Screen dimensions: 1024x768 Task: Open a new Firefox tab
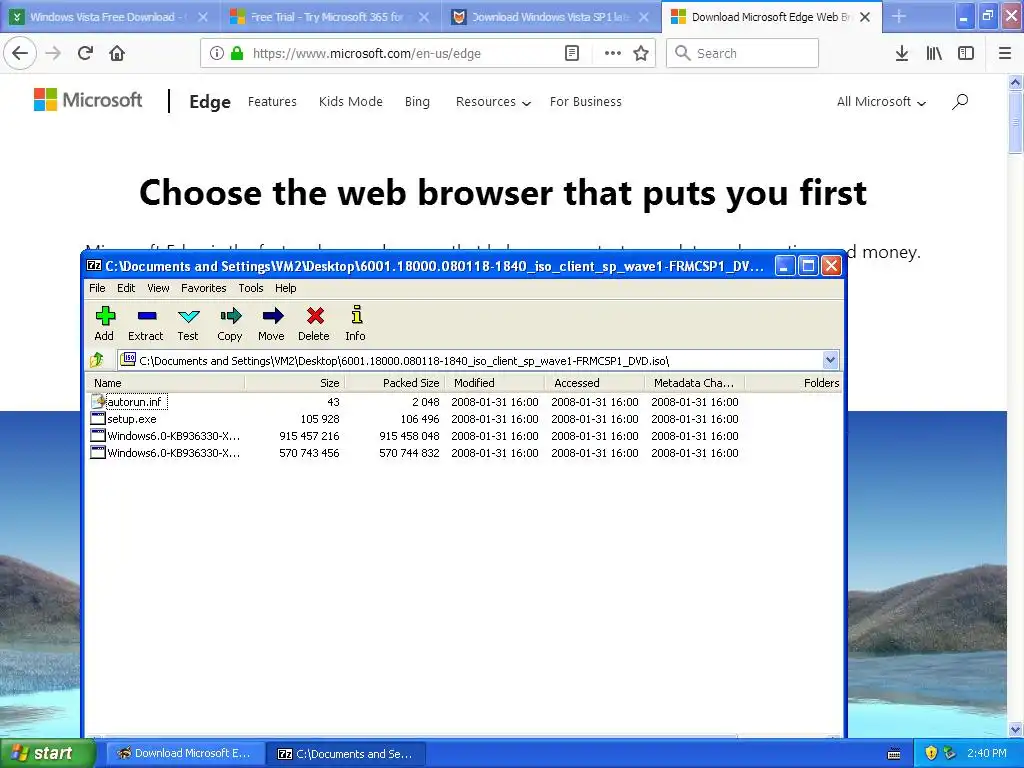[899, 16]
